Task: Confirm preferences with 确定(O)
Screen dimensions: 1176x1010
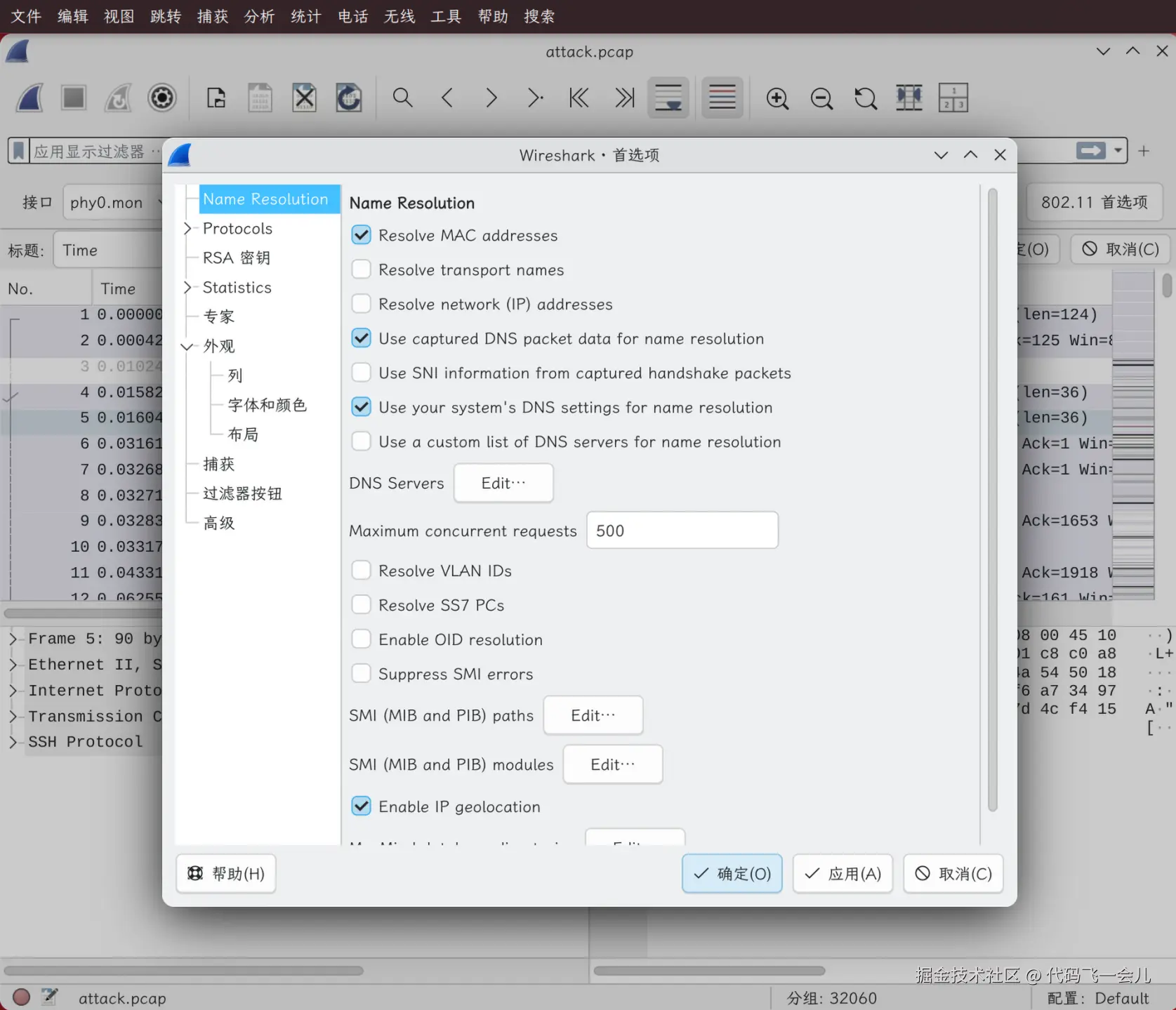Action: click(x=732, y=873)
